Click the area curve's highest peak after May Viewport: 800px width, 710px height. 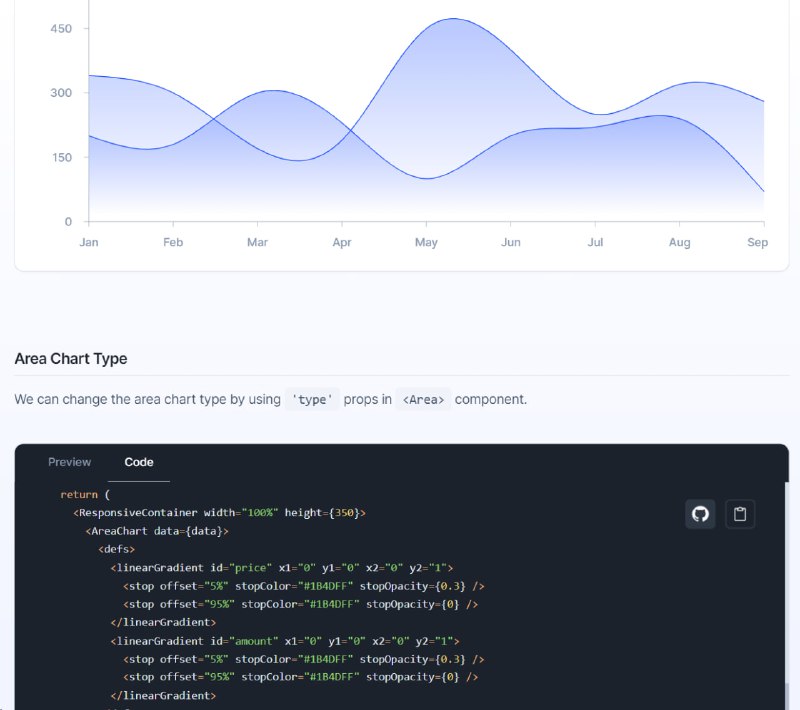tap(454, 19)
